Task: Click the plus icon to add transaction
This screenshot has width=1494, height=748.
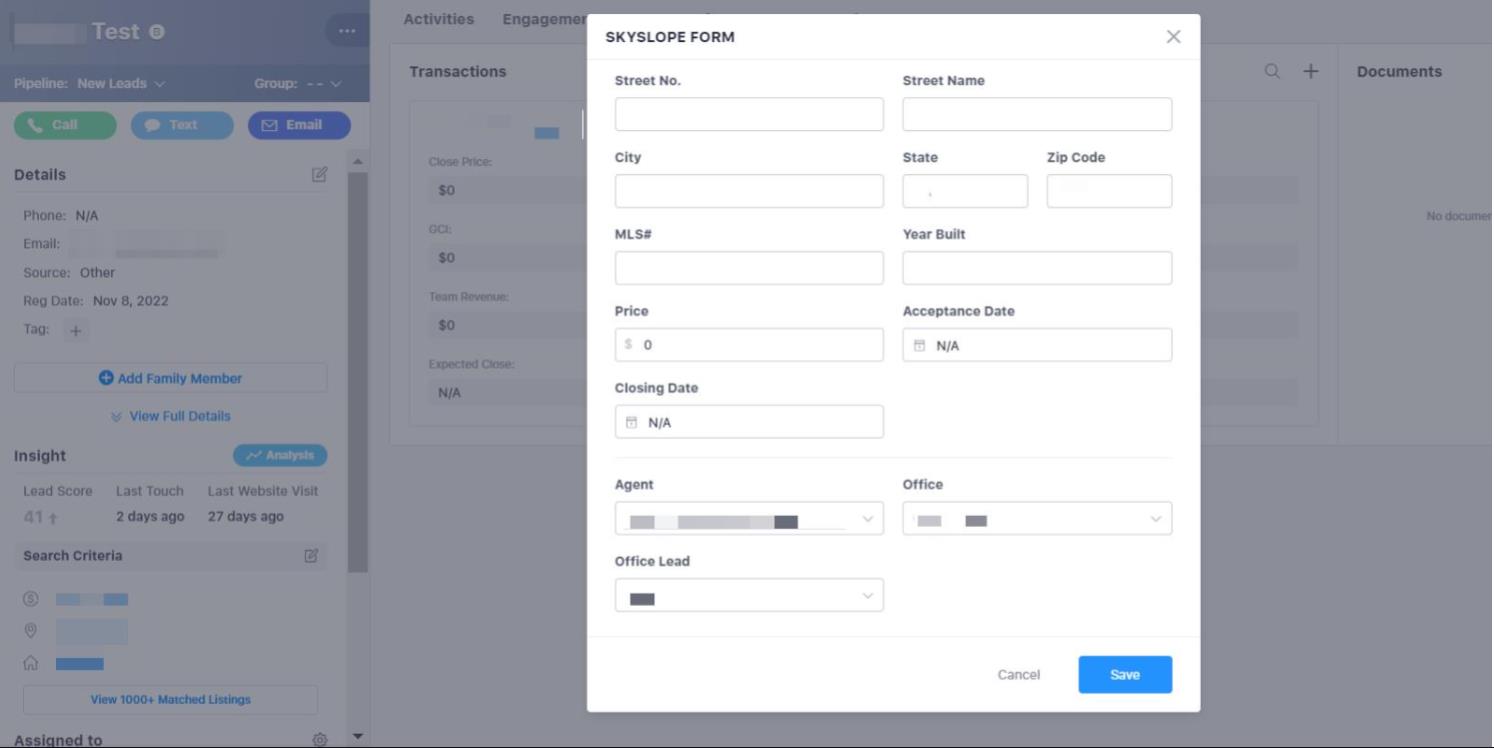Action: tap(1310, 72)
